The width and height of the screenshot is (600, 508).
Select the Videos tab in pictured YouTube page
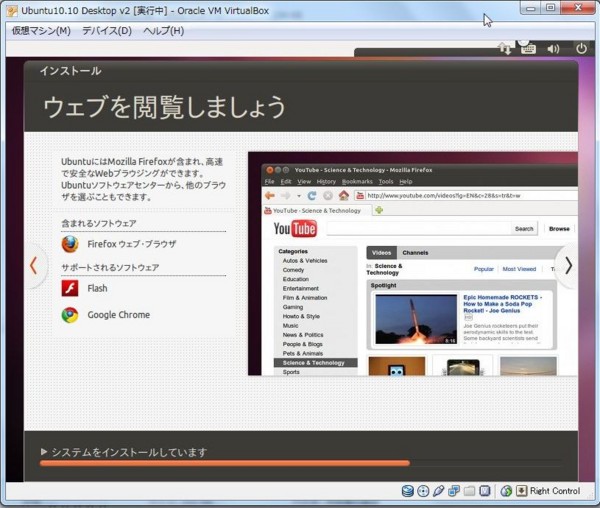(x=382, y=253)
